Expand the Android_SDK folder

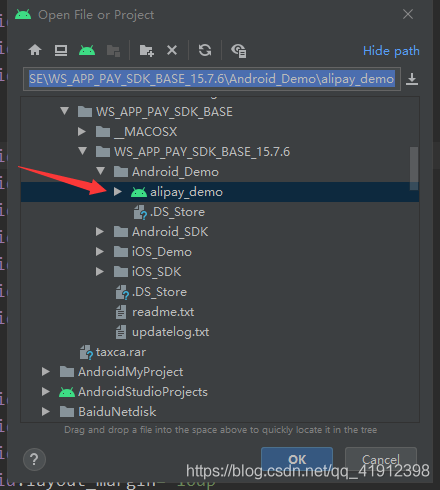100,232
